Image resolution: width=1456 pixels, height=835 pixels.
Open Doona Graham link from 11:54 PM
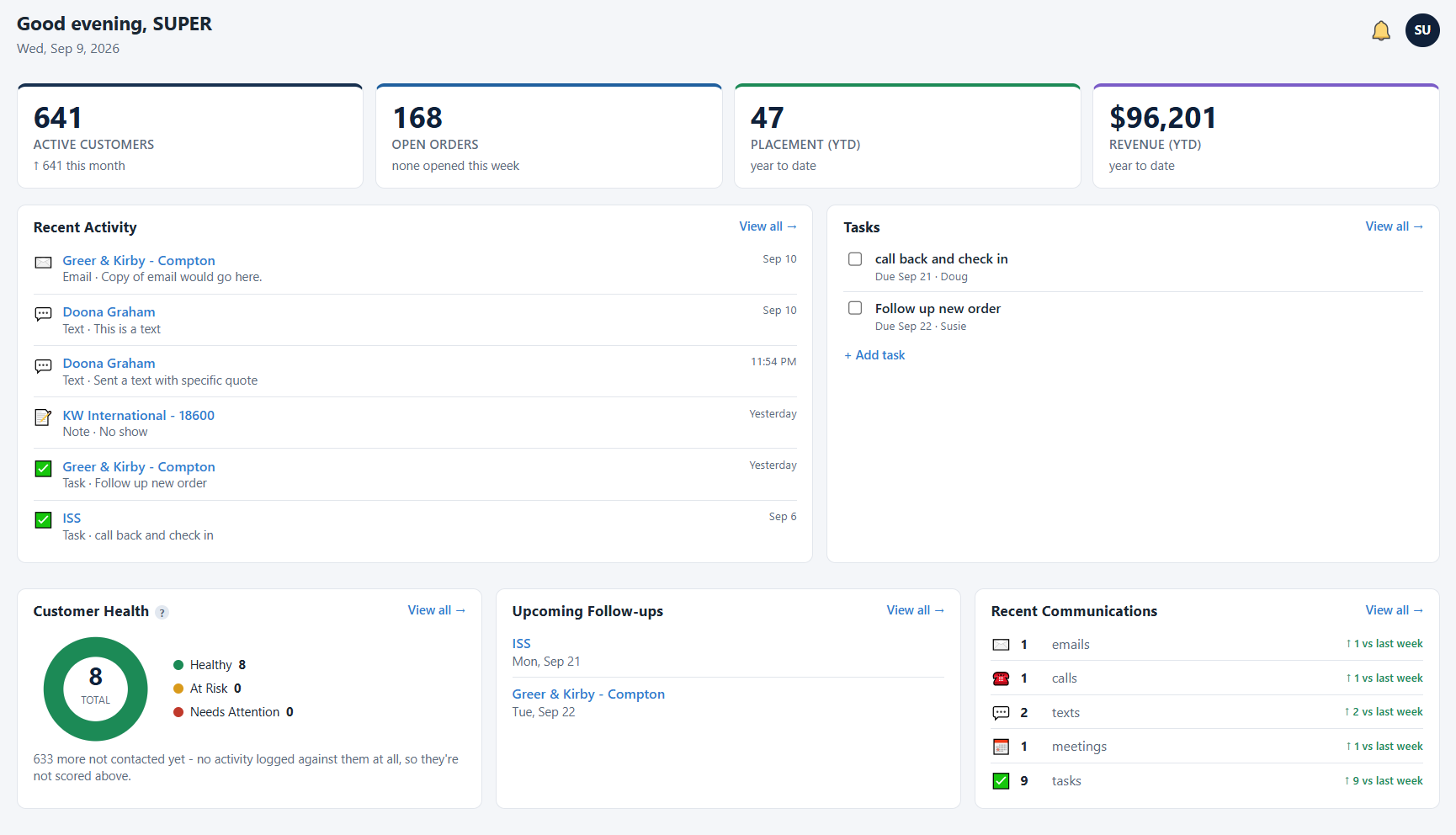click(109, 364)
